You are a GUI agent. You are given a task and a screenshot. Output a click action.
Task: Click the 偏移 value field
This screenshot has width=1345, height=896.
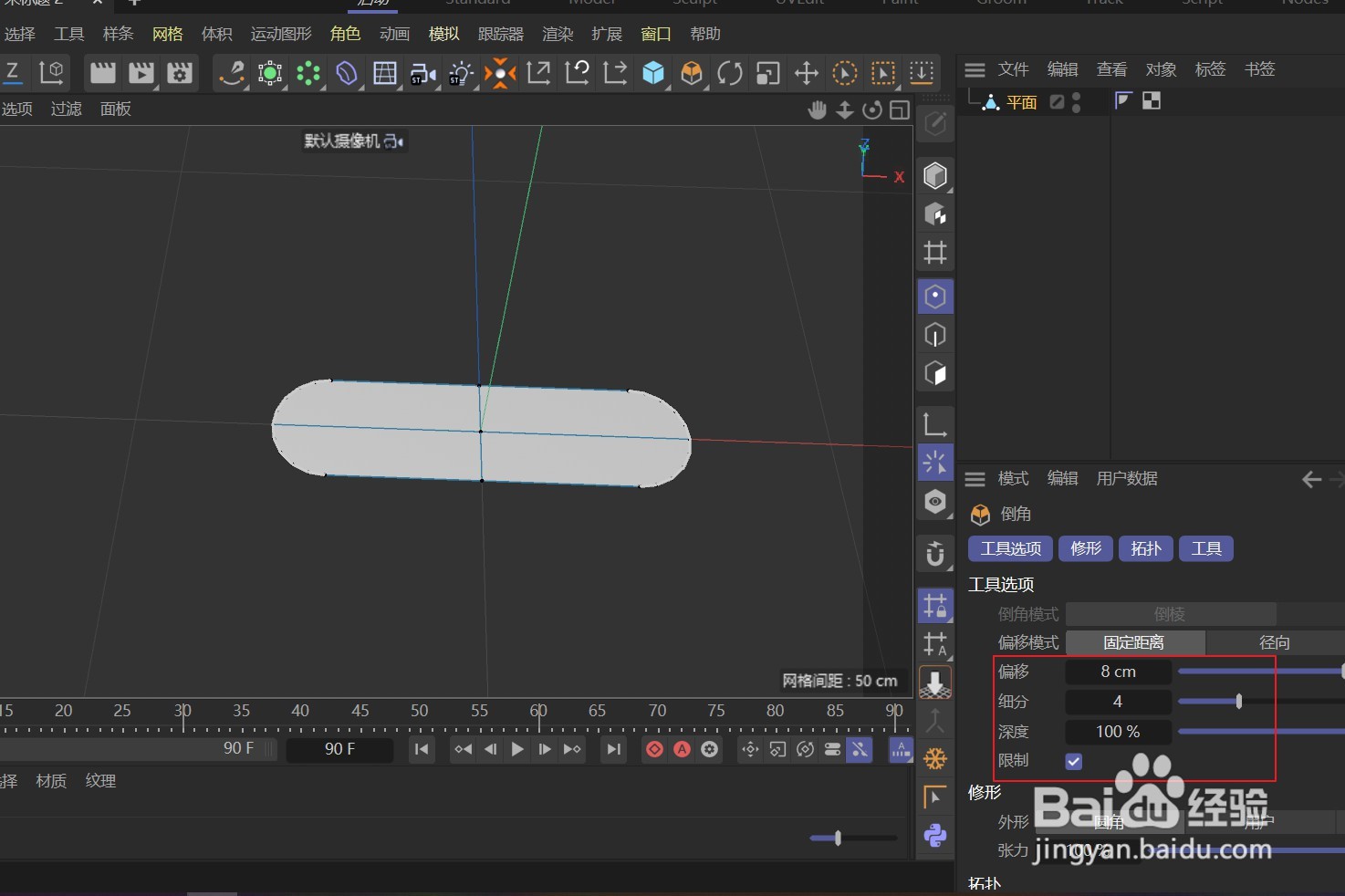(x=1118, y=672)
